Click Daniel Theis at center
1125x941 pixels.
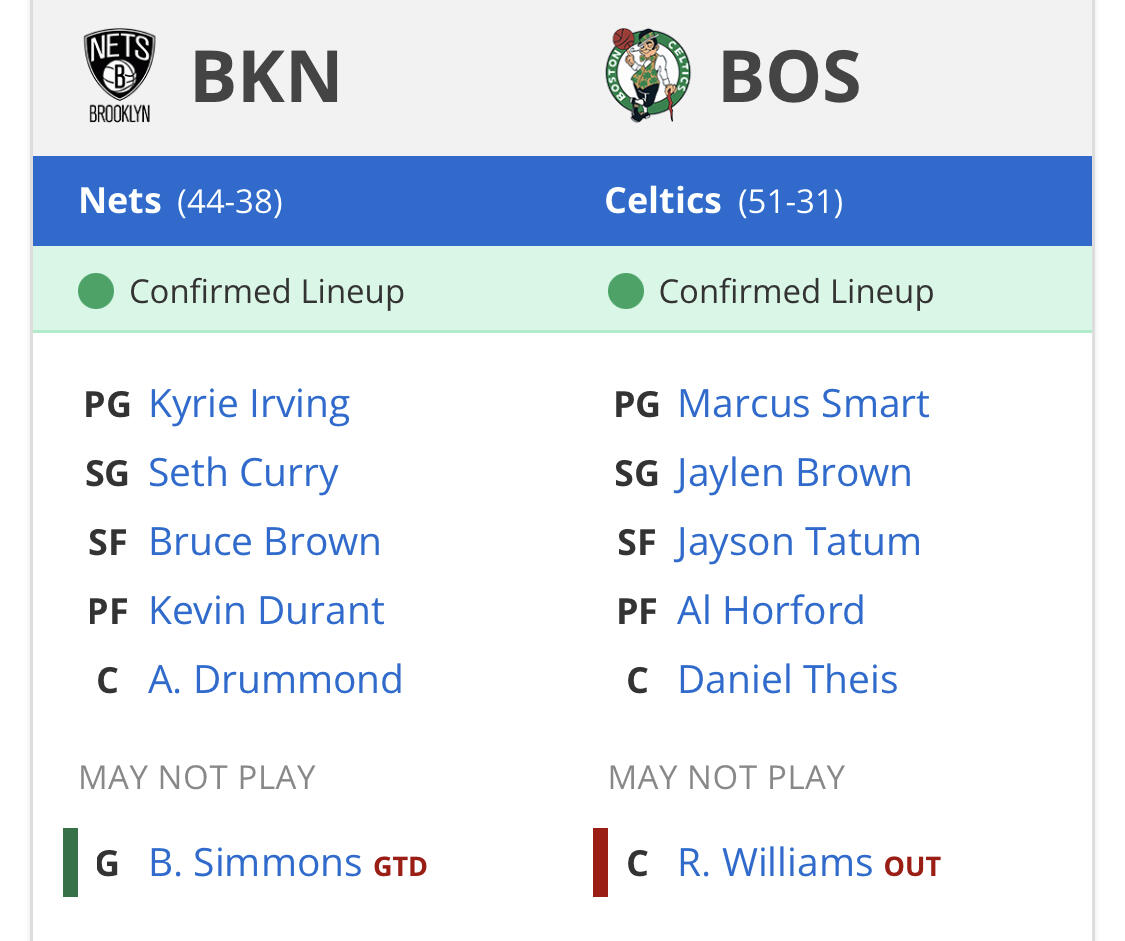tap(787, 680)
